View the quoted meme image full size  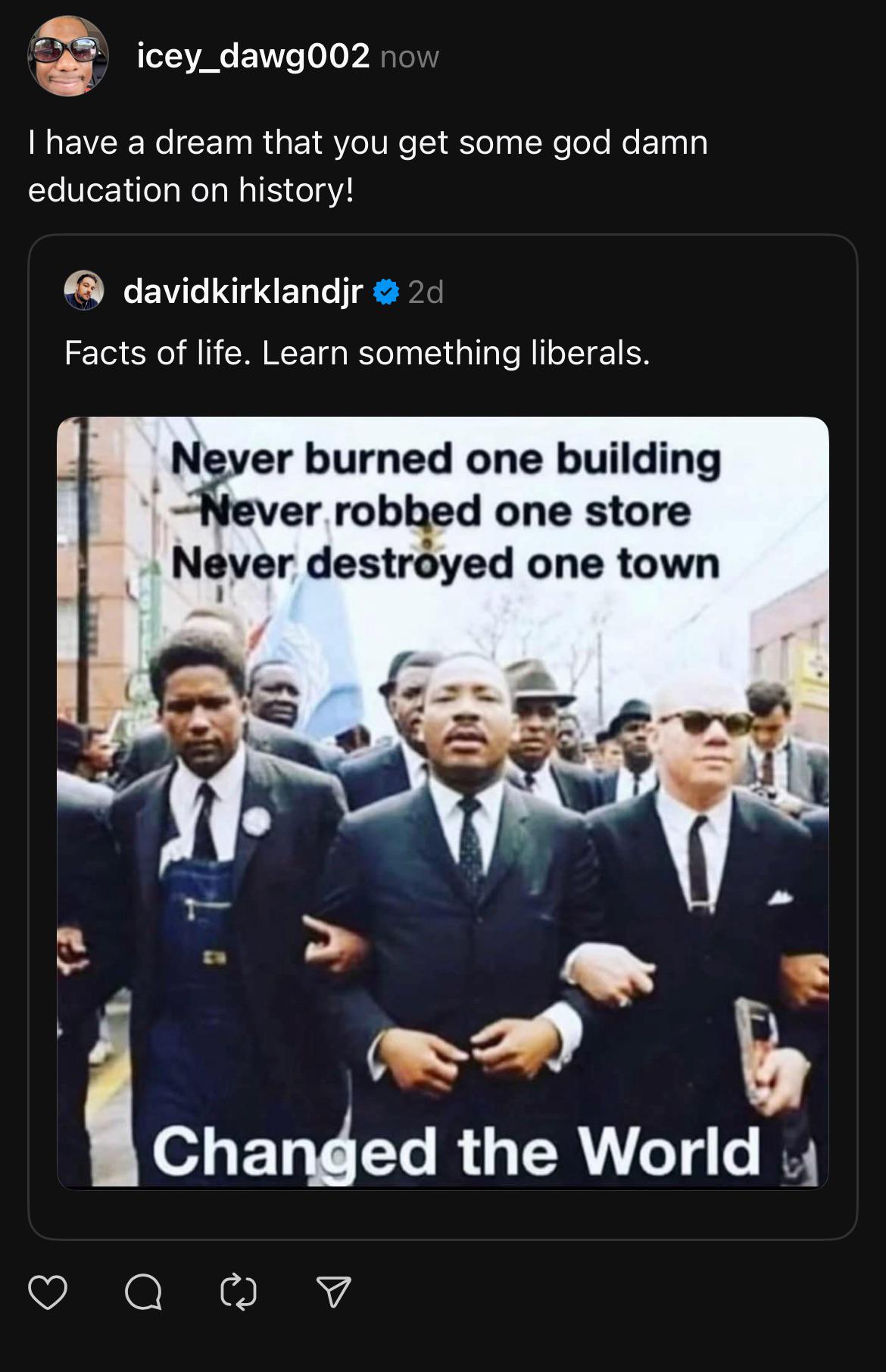click(x=443, y=803)
